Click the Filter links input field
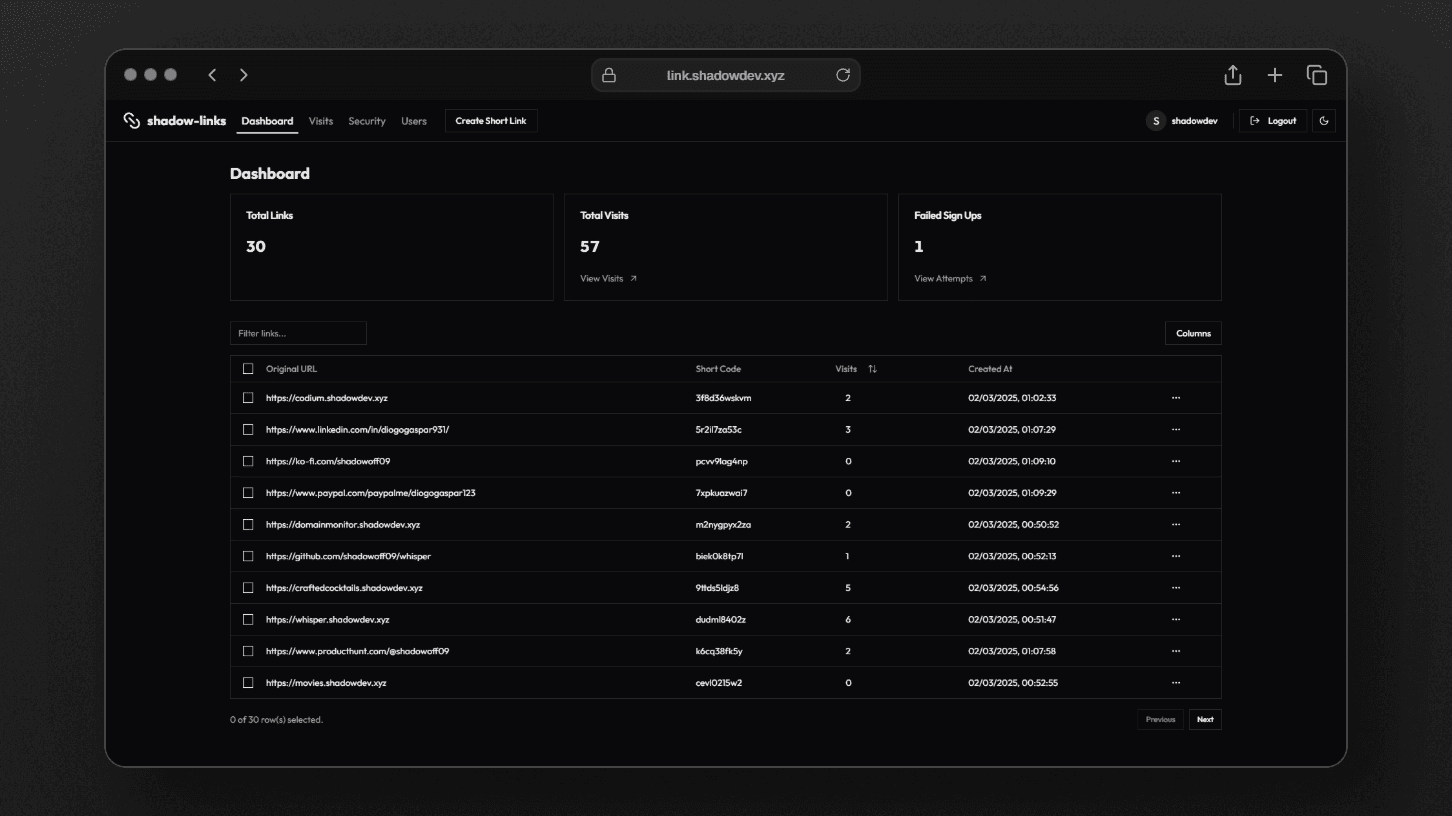Viewport: 1452px width, 816px height. point(298,333)
